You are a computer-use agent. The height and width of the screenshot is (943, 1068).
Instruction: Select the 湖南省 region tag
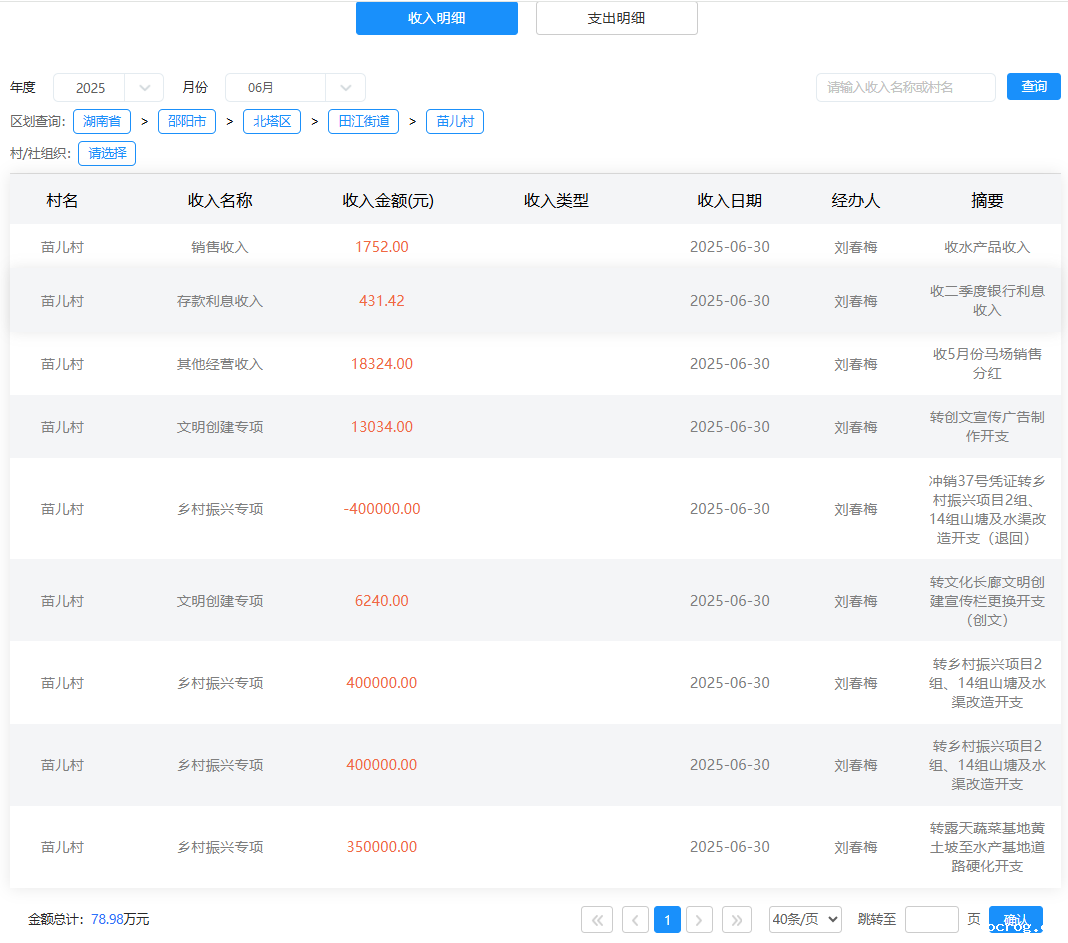[x=102, y=122]
